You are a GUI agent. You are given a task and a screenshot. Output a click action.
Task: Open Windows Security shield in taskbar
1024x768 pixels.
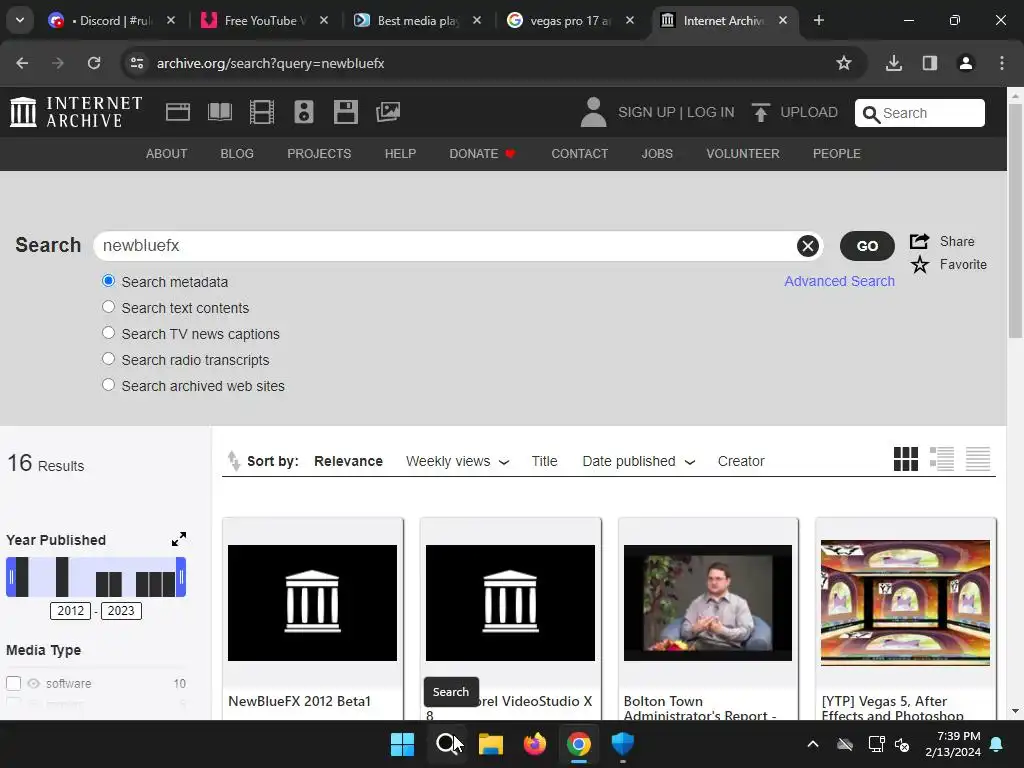[x=622, y=744]
